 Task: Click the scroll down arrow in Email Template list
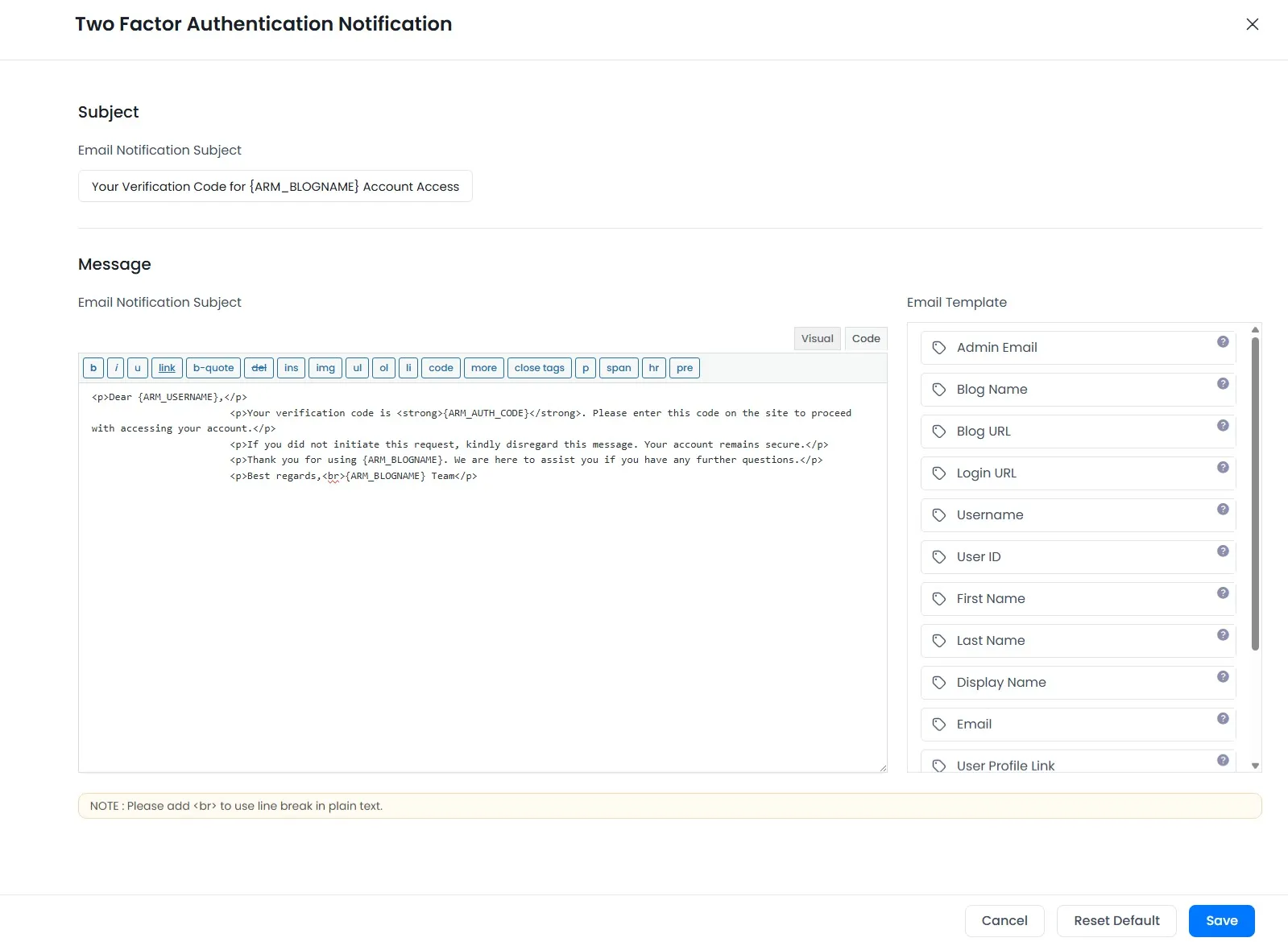click(x=1255, y=766)
